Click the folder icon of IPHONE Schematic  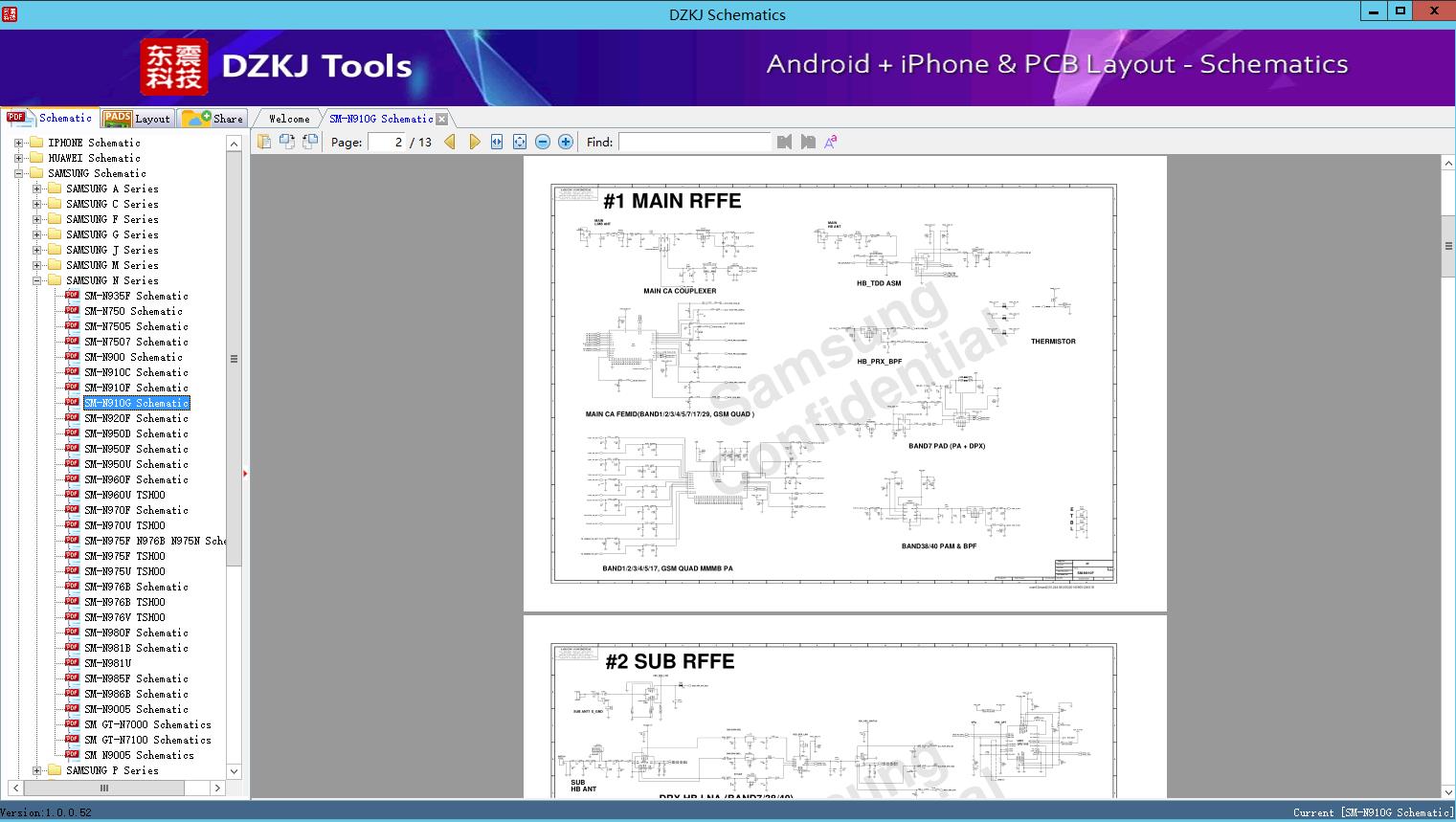(36, 143)
